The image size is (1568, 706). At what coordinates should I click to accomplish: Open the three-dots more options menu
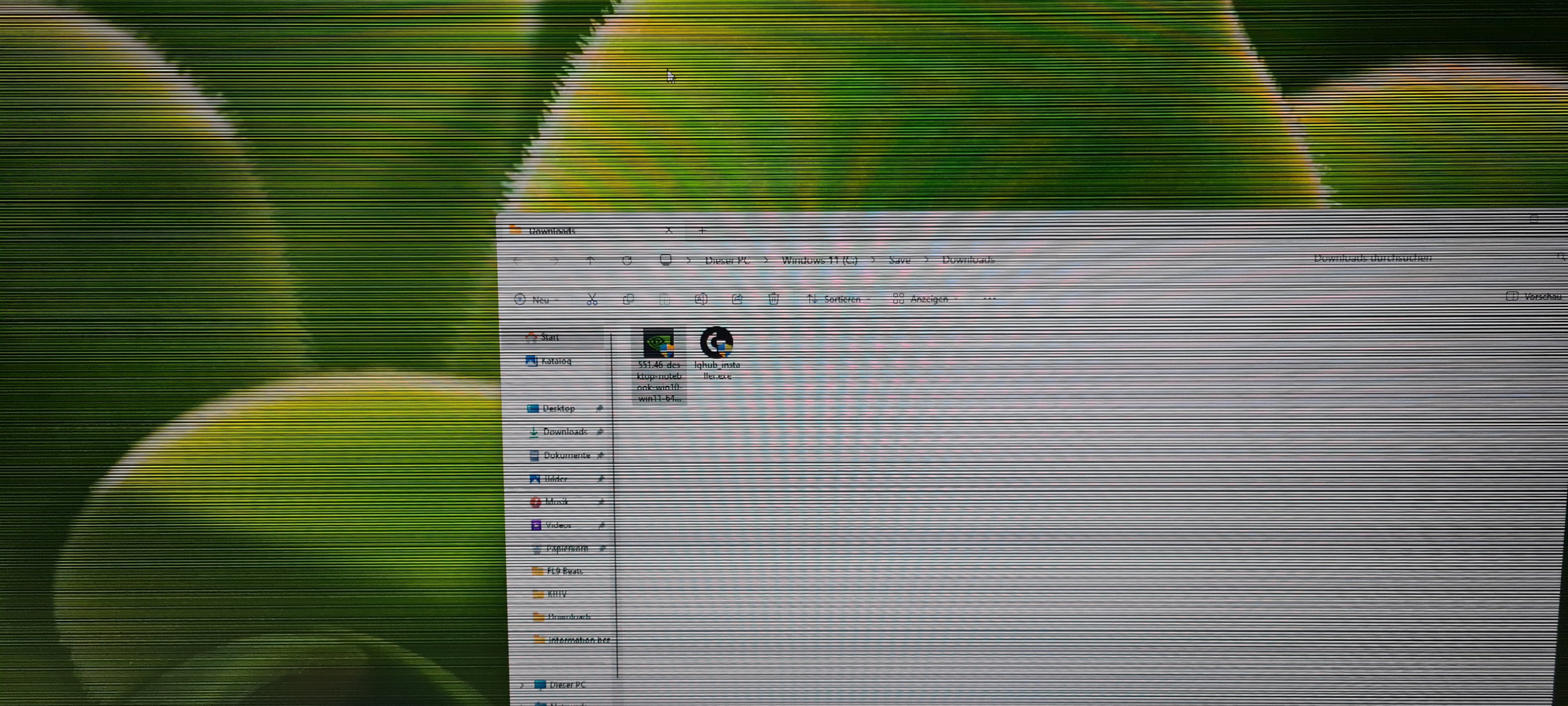coord(989,298)
